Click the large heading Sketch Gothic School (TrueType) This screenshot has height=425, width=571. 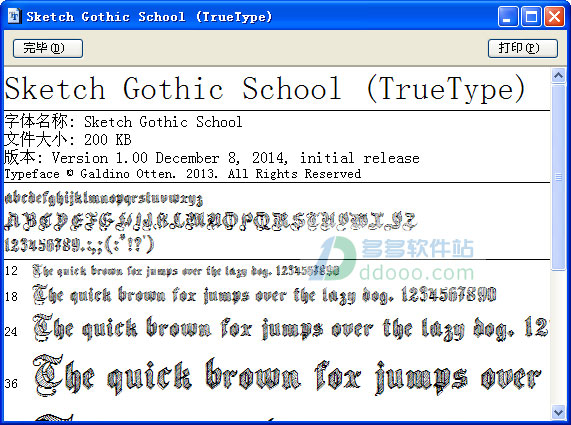tap(265, 89)
